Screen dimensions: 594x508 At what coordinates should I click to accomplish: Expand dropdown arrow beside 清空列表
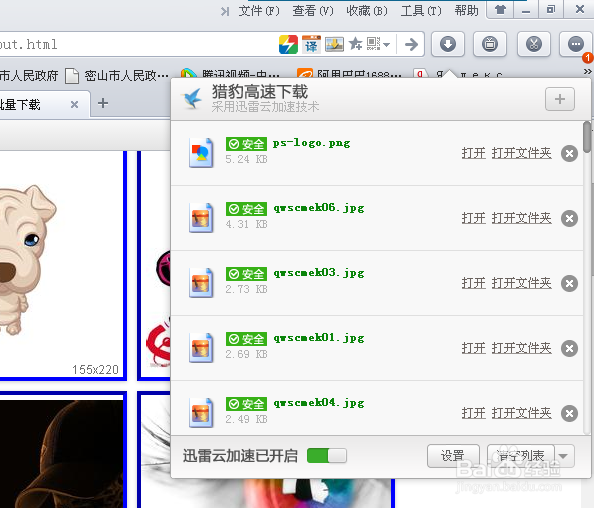564,456
